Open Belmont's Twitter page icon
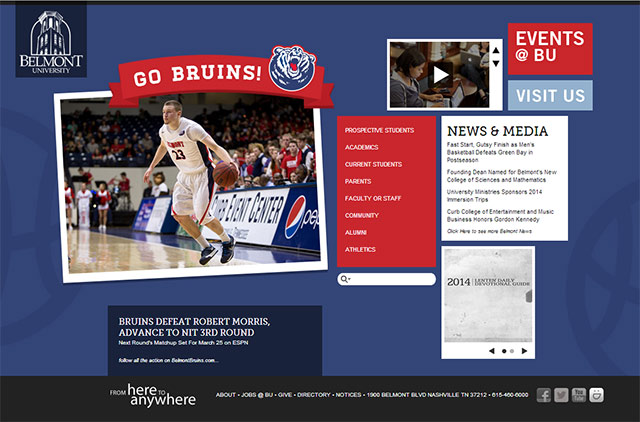The height and width of the screenshot is (422, 640). pyautogui.click(x=561, y=395)
